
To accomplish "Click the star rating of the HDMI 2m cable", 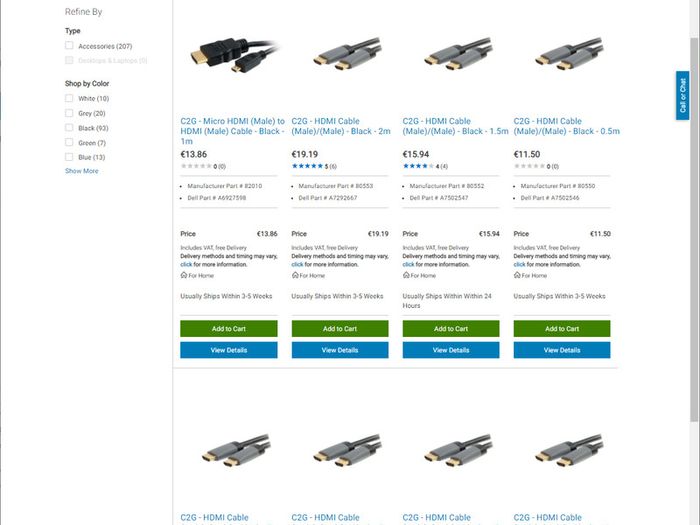I will click(307, 166).
